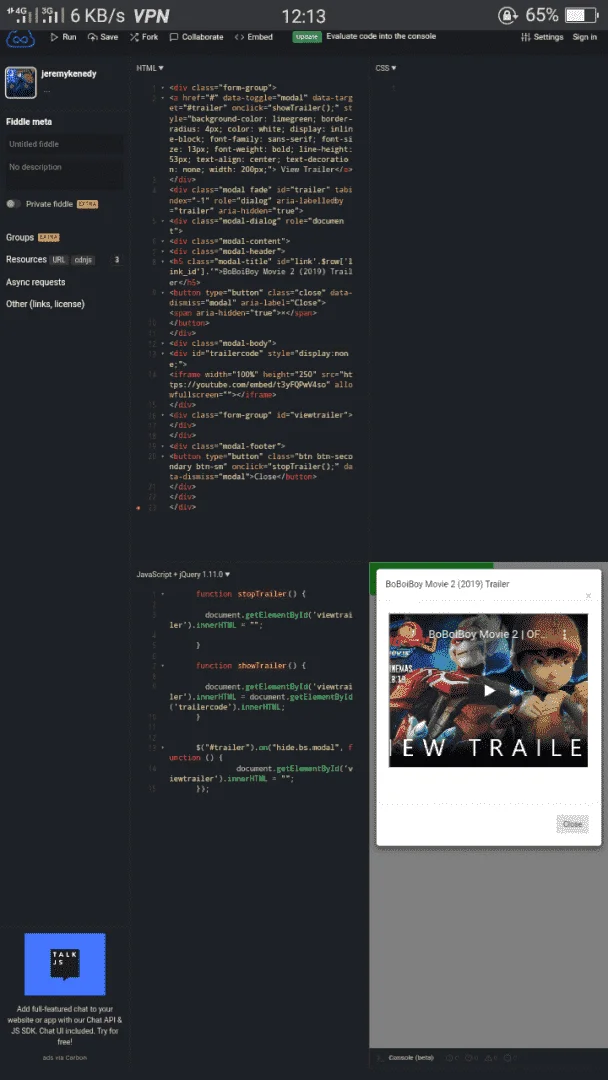The height and width of the screenshot is (1080, 608).
Task: Select the URL resources tab
Action: (x=59, y=260)
